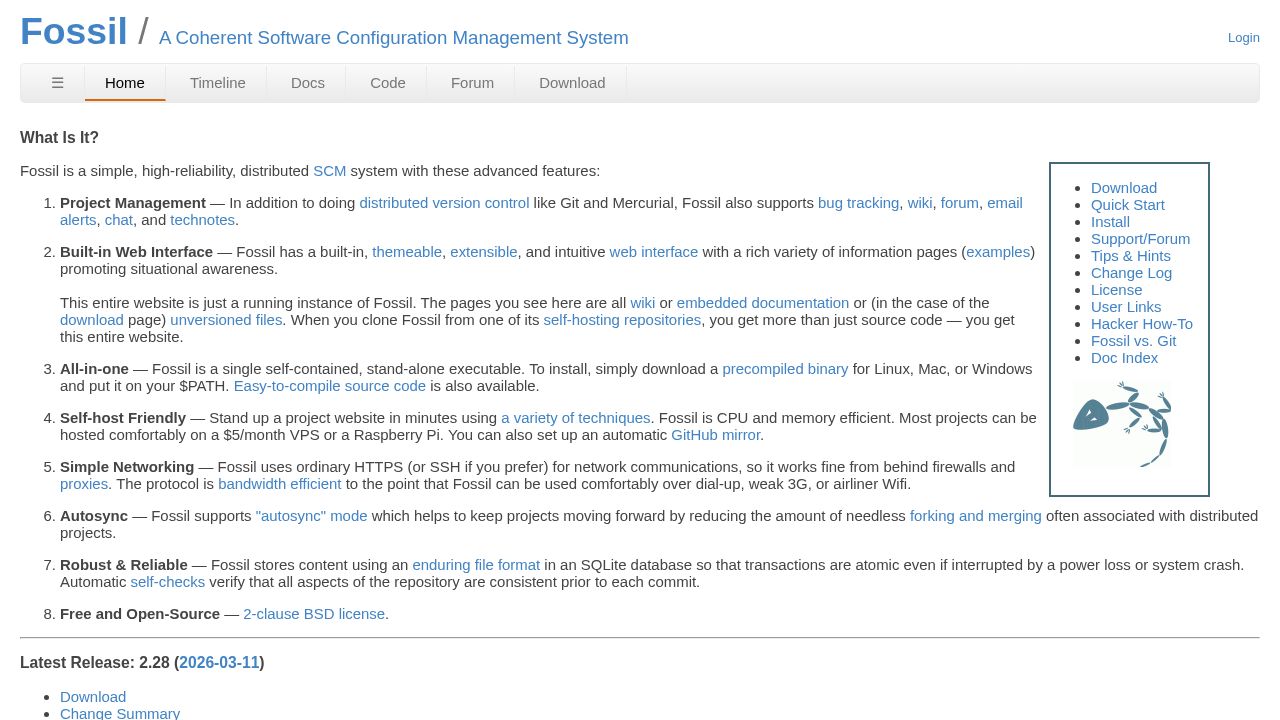The height and width of the screenshot is (720, 1280).
Task: Open the Doc Index sidebar link
Action: tap(1125, 358)
